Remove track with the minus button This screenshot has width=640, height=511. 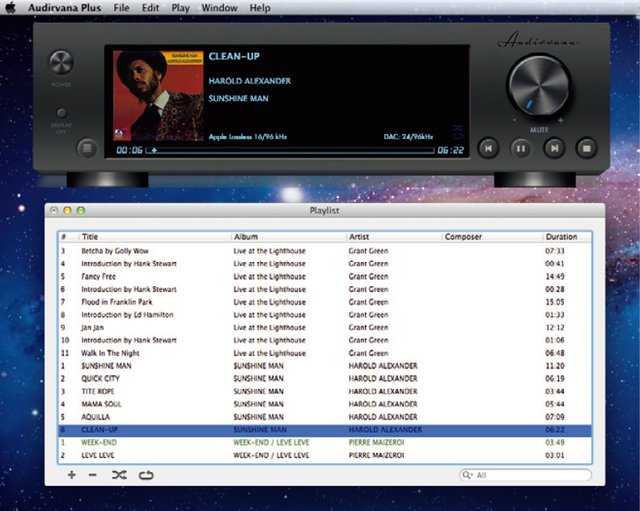[93, 475]
